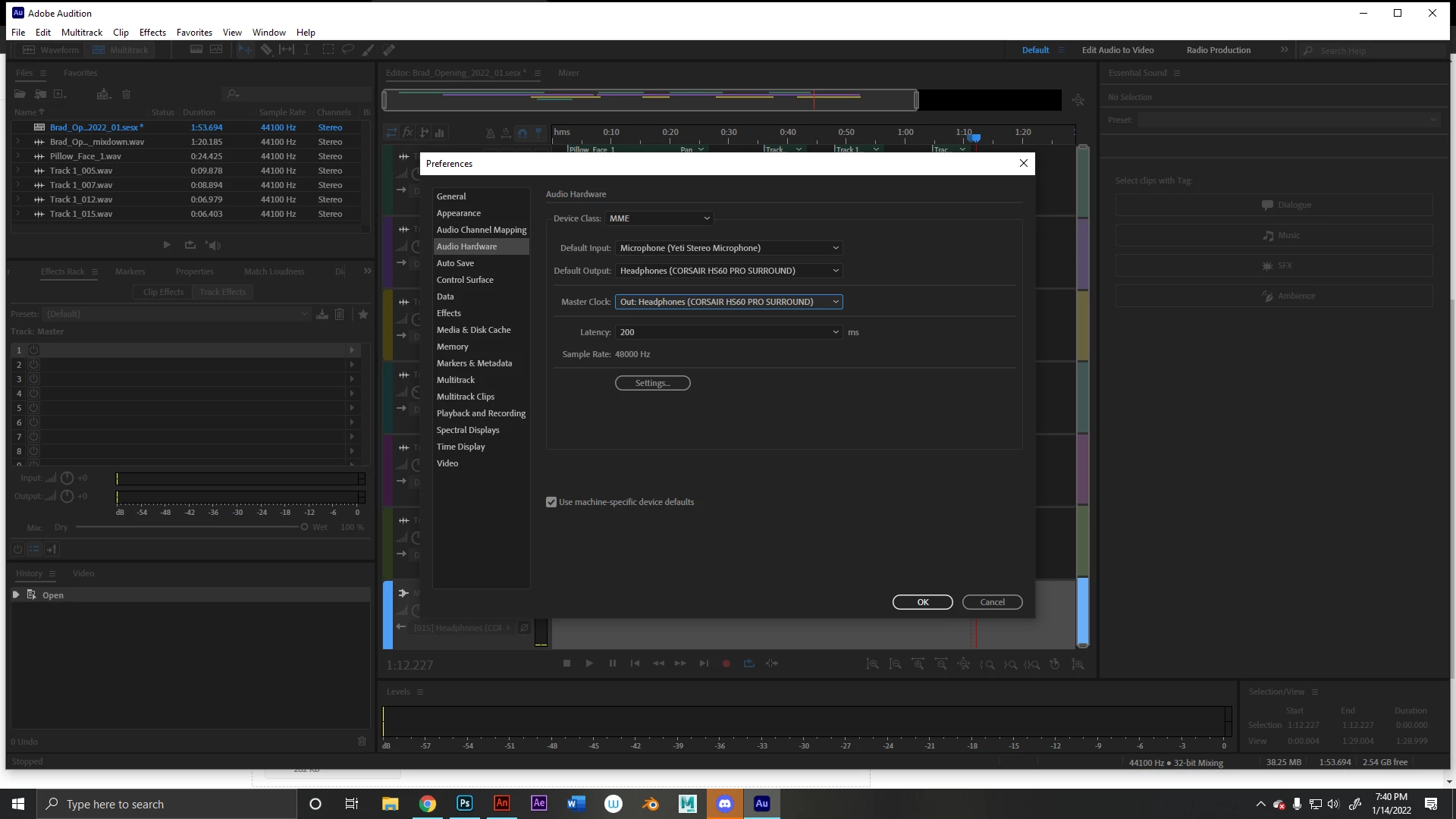Open the Device Class dropdown
The height and width of the screenshot is (819, 1456).
point(659,218)
